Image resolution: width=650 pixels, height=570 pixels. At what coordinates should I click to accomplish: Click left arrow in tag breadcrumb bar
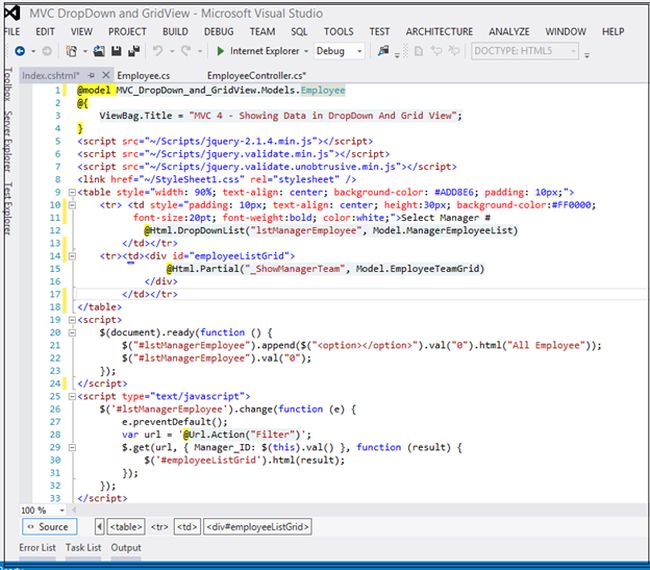(x=99, y=527)
